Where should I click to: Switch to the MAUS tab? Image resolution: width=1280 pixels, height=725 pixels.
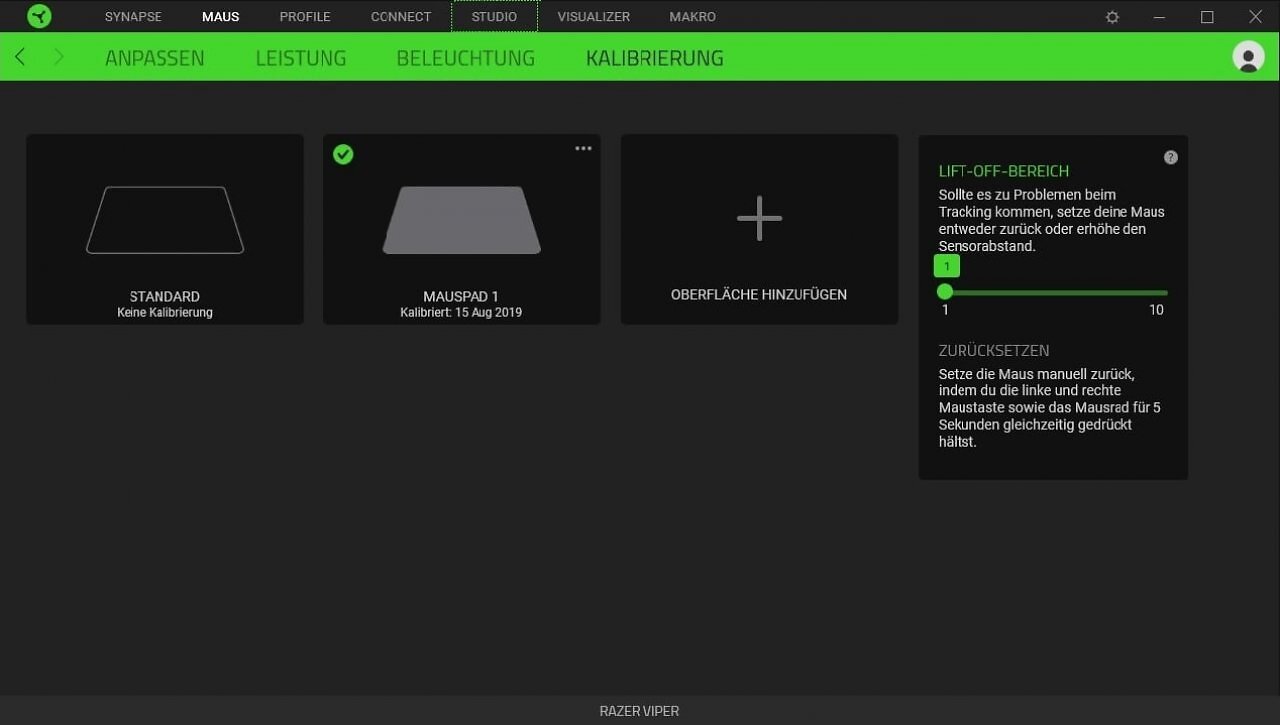coord(220,17)
